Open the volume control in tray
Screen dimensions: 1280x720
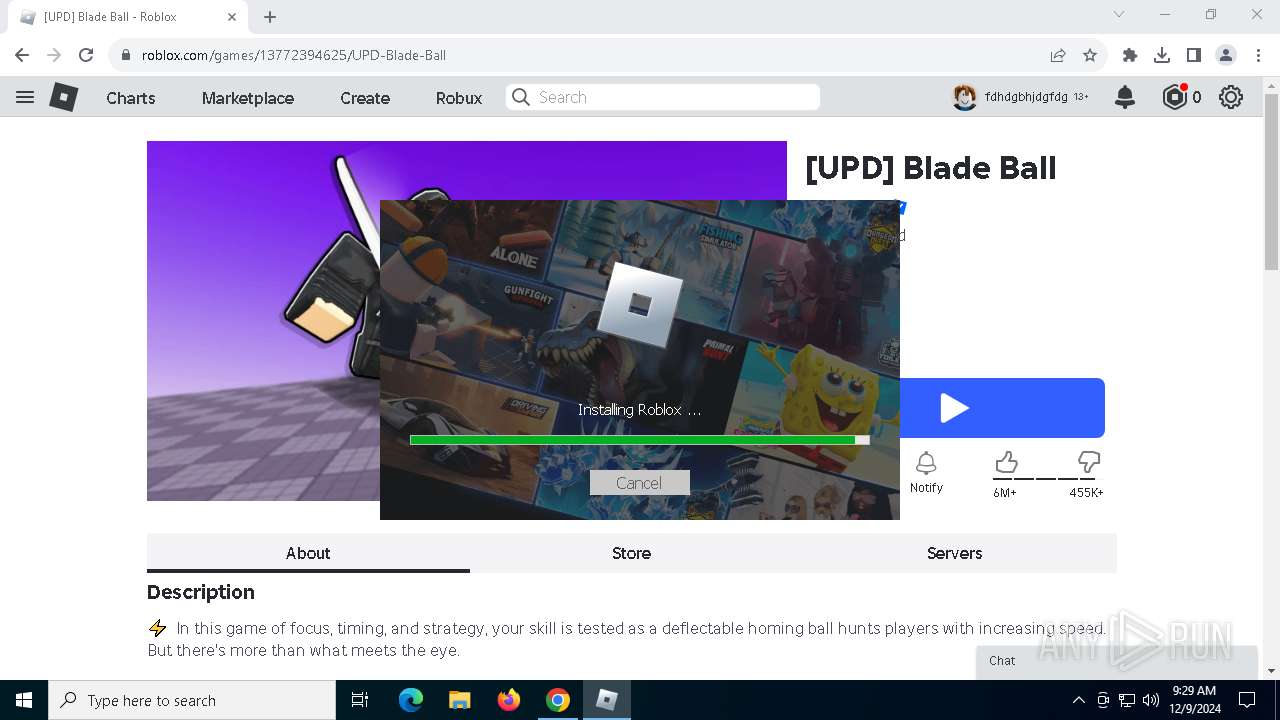[x=1151, y=700]
